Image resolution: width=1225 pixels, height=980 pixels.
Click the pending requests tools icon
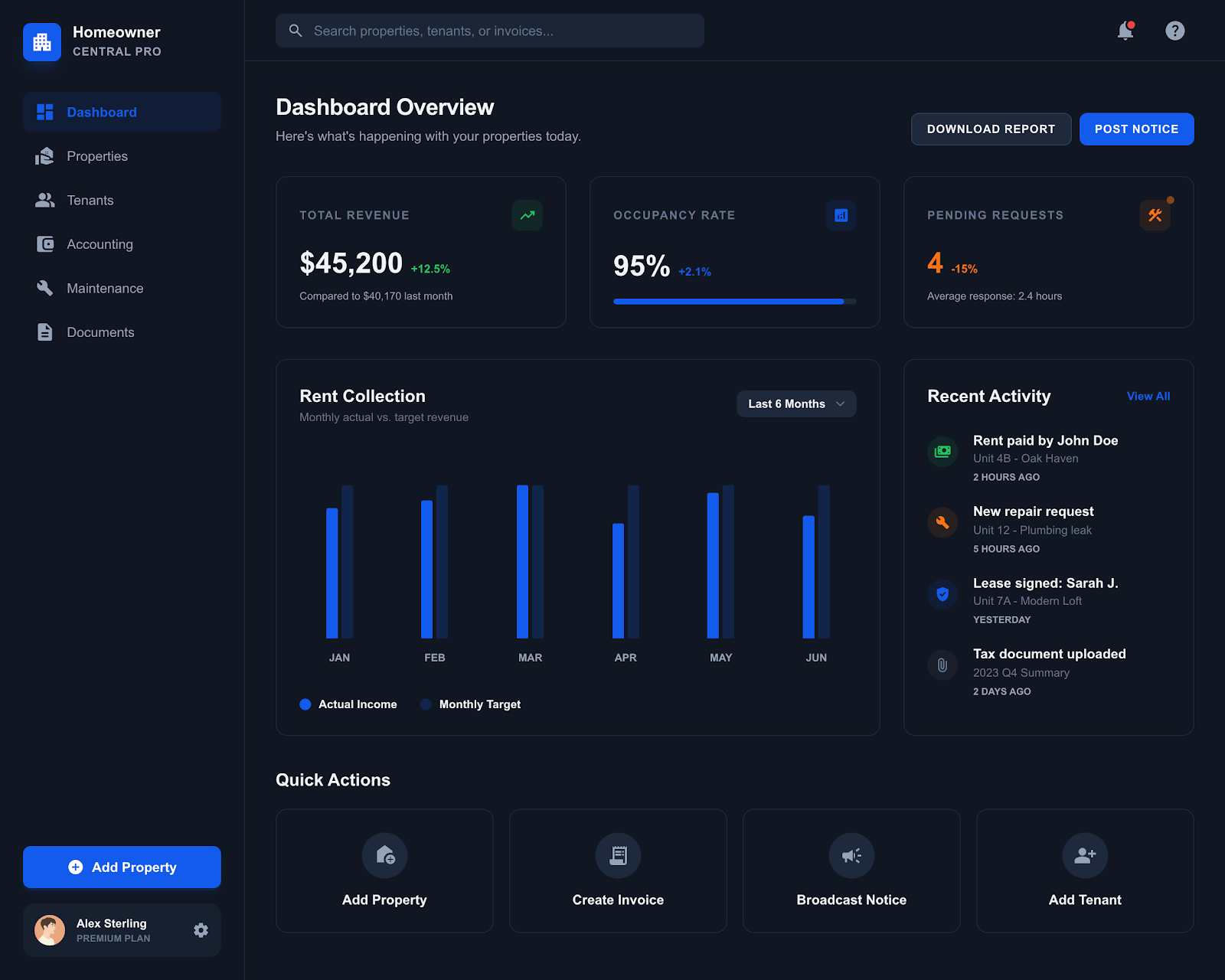[1155, 215]
